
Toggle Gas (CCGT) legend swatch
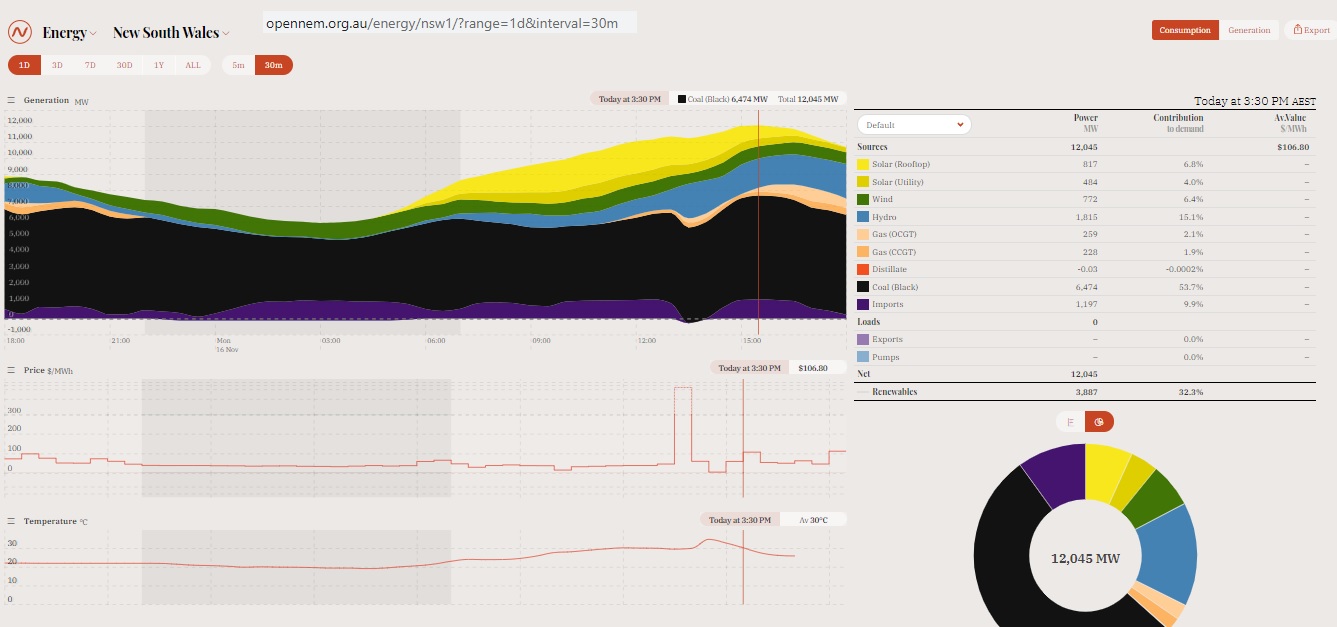[x=862, y=252]
